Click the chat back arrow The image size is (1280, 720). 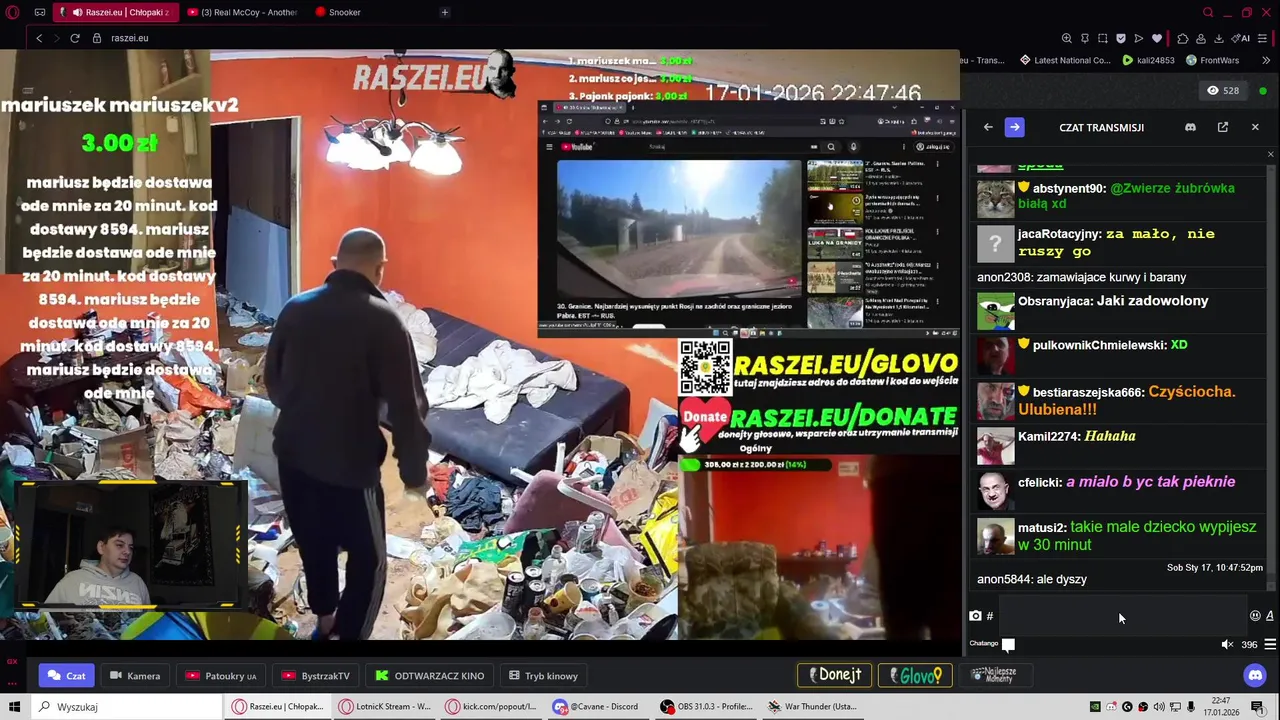coord(988,127)
